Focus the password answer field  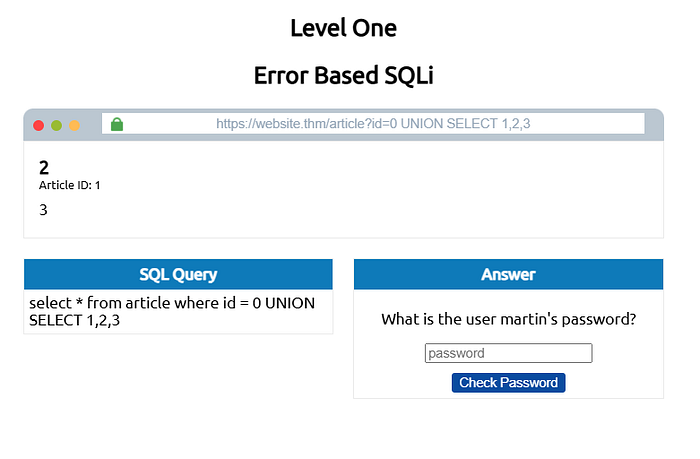tap(508, 353)
